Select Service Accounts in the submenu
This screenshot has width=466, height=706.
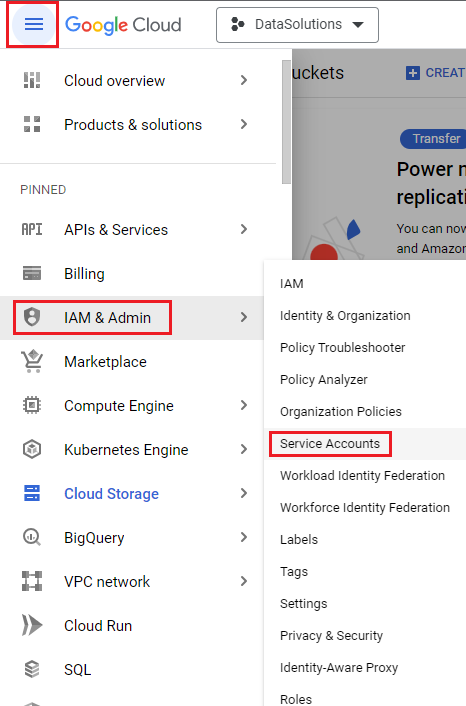(x=330, y=444)
